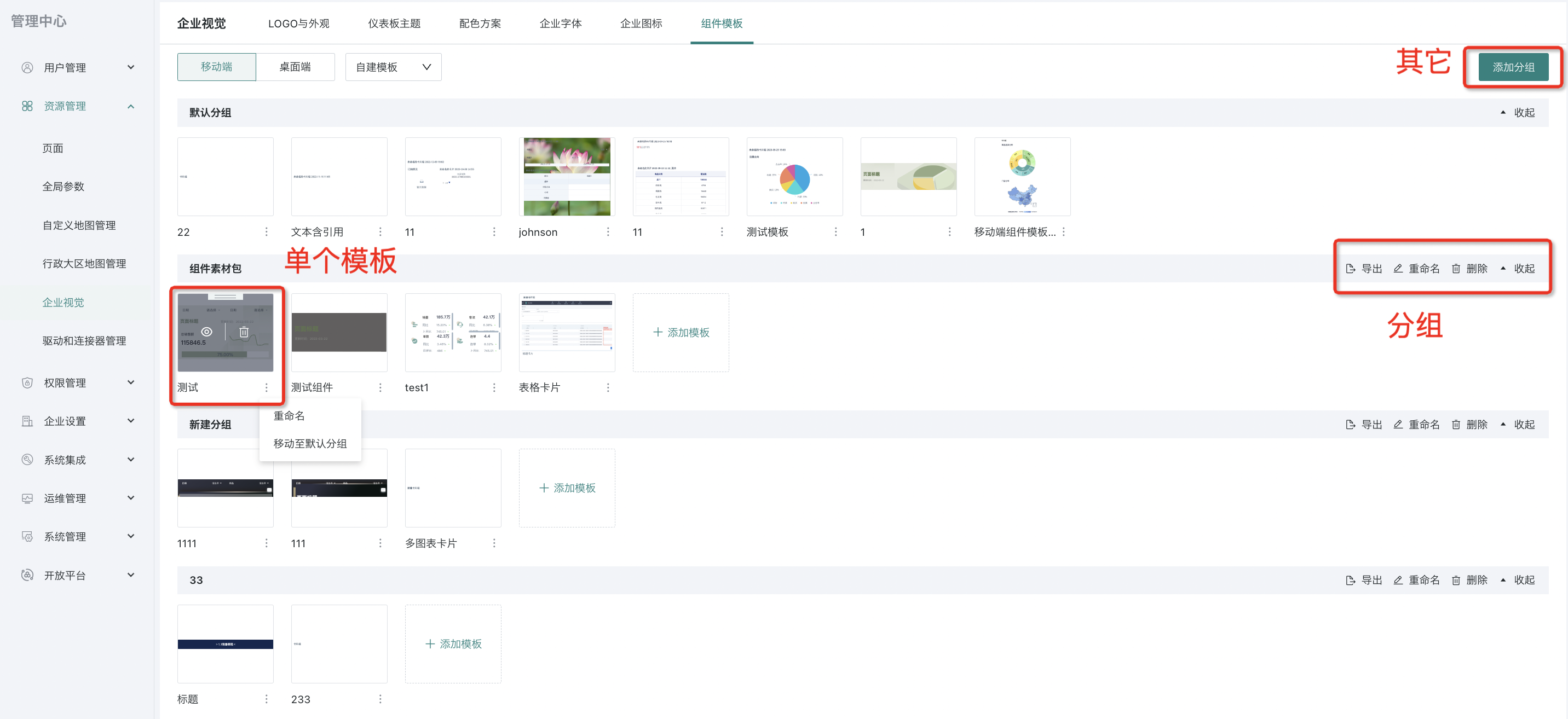Open the 移动端组件模板 map thumbnail
The height and width of the screenshot is (719, 1568).
point(1023,176)
